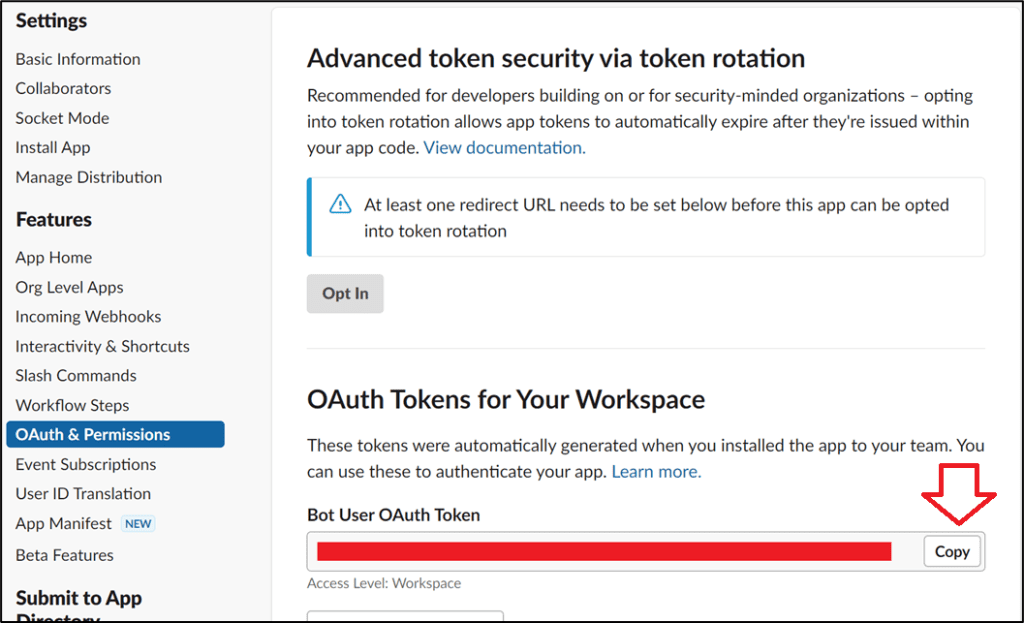Select Install App in sidebar
The height and width of the screenshot is (623, 1024).
(x=53, y=148)
